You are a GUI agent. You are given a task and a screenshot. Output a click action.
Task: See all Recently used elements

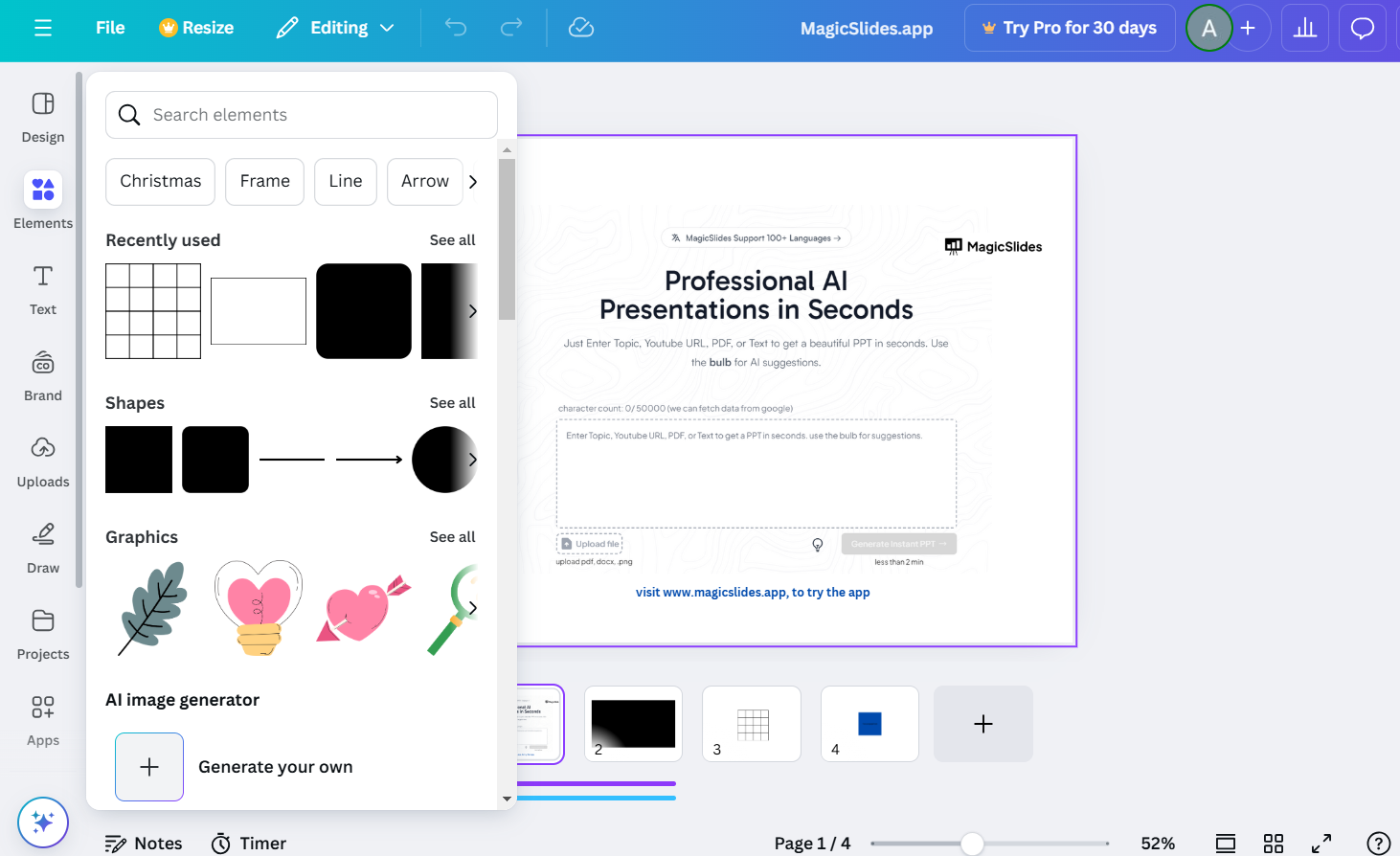(x=452, y=240)
